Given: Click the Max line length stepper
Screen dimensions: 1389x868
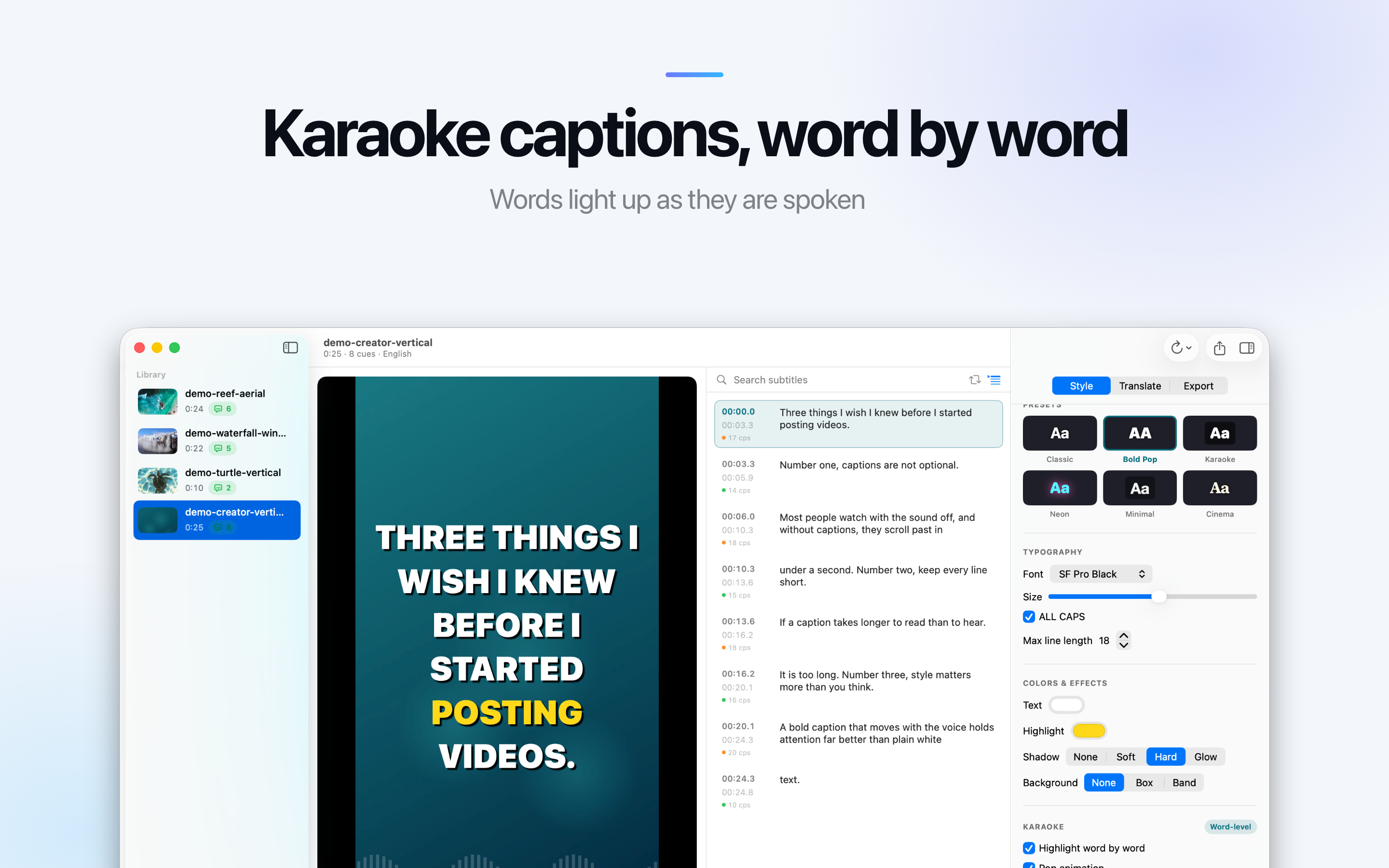Looking at the screenshot, I should point(1124,640).
